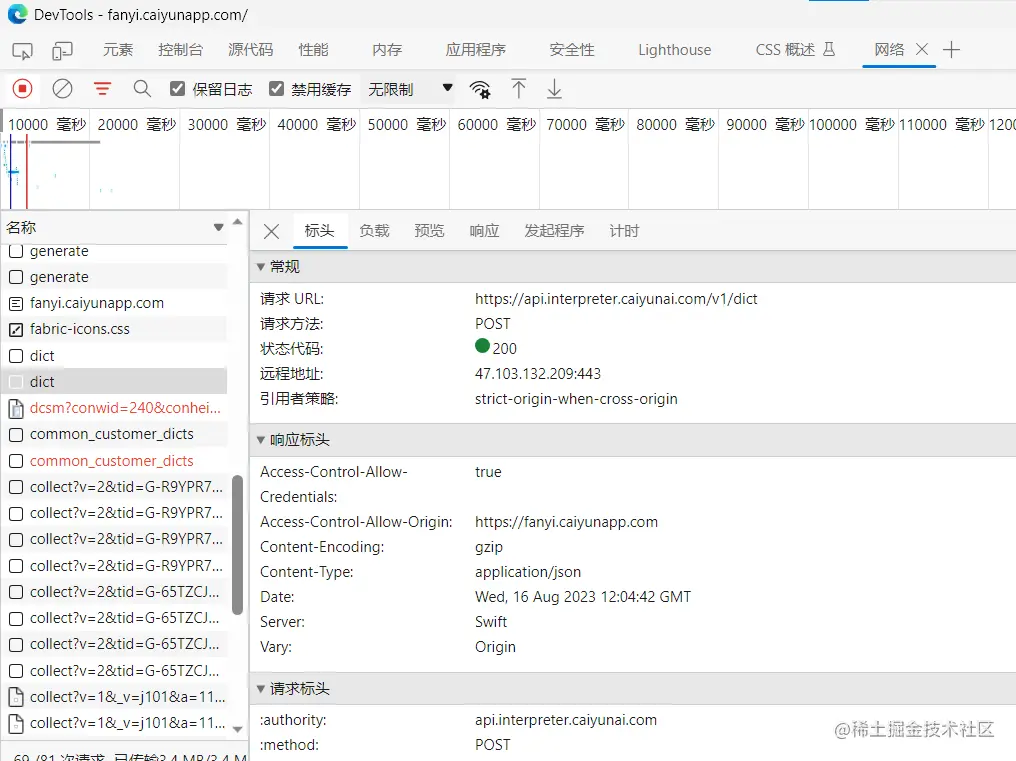The height and width of the screenshot is (761, 1016).
Task: Click the request URL api.interpreter.caiyunai.com/v1/dict
Action: click(x=616, y=299)
